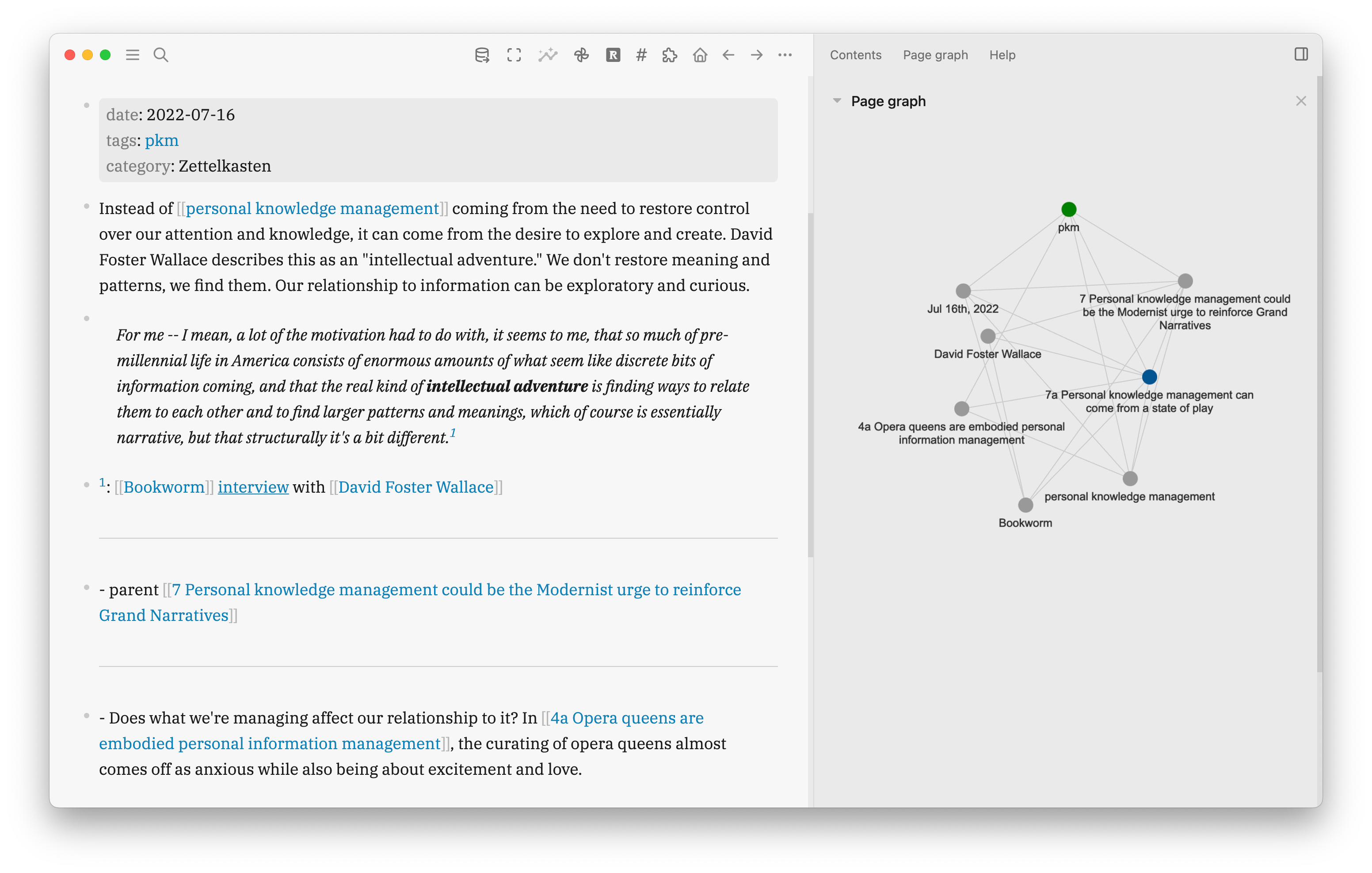Toggle the right sidebar panel icon
This screenshot has height=873, width=1372.
(x=1301, y=54)
